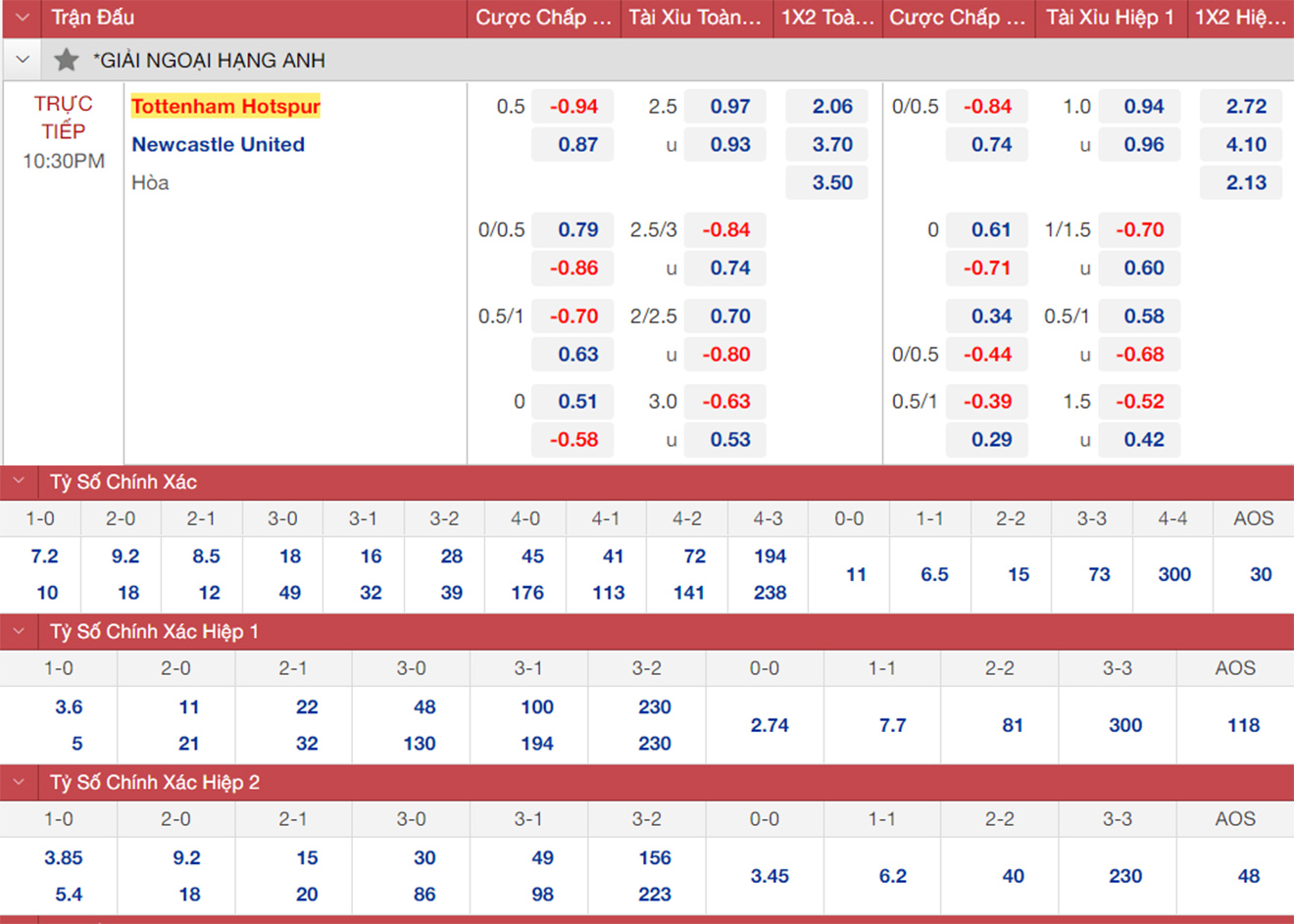Select correct score 1-0 at 7.2

pyautogui.click(x=44, y=557)
